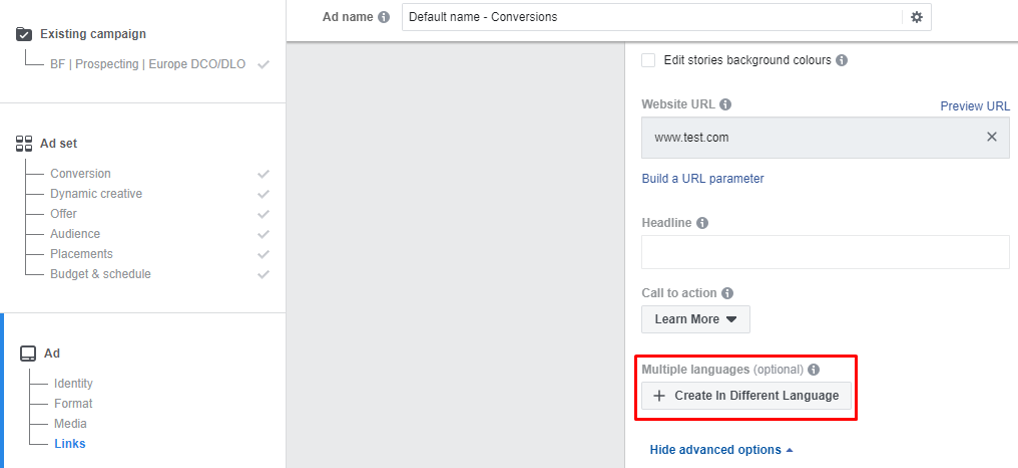Clear the www.test.com URL with the X
1018x468 pixels.
pos(992,137)
